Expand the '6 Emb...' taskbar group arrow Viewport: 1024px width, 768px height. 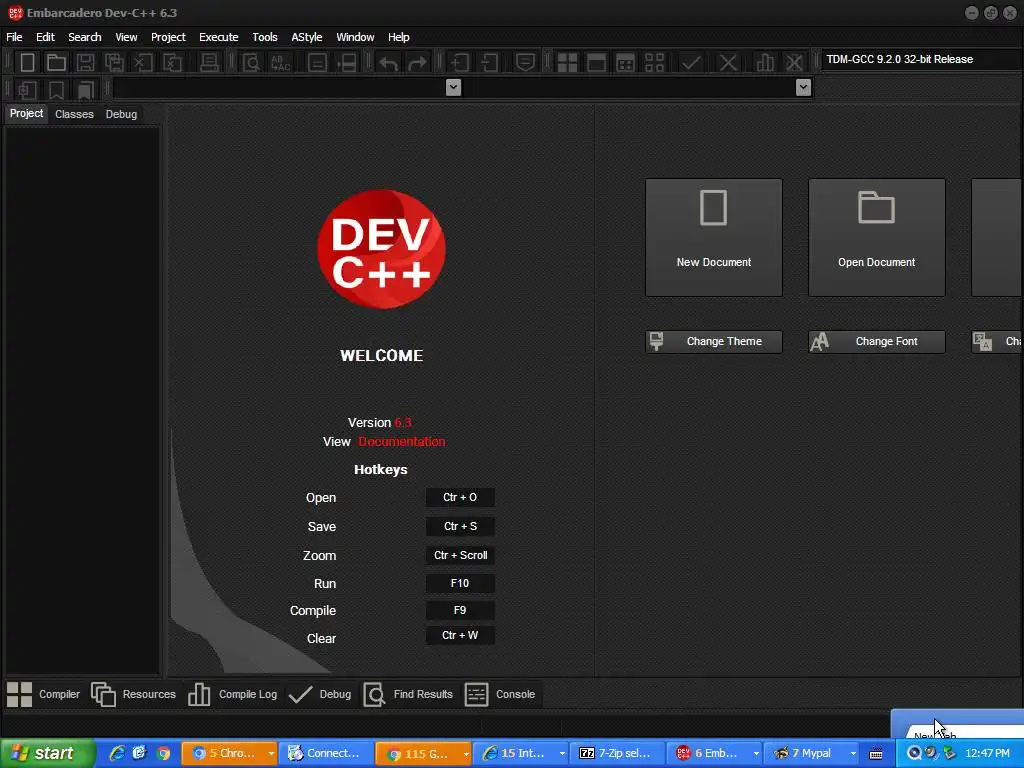click(x=756, y=754)
